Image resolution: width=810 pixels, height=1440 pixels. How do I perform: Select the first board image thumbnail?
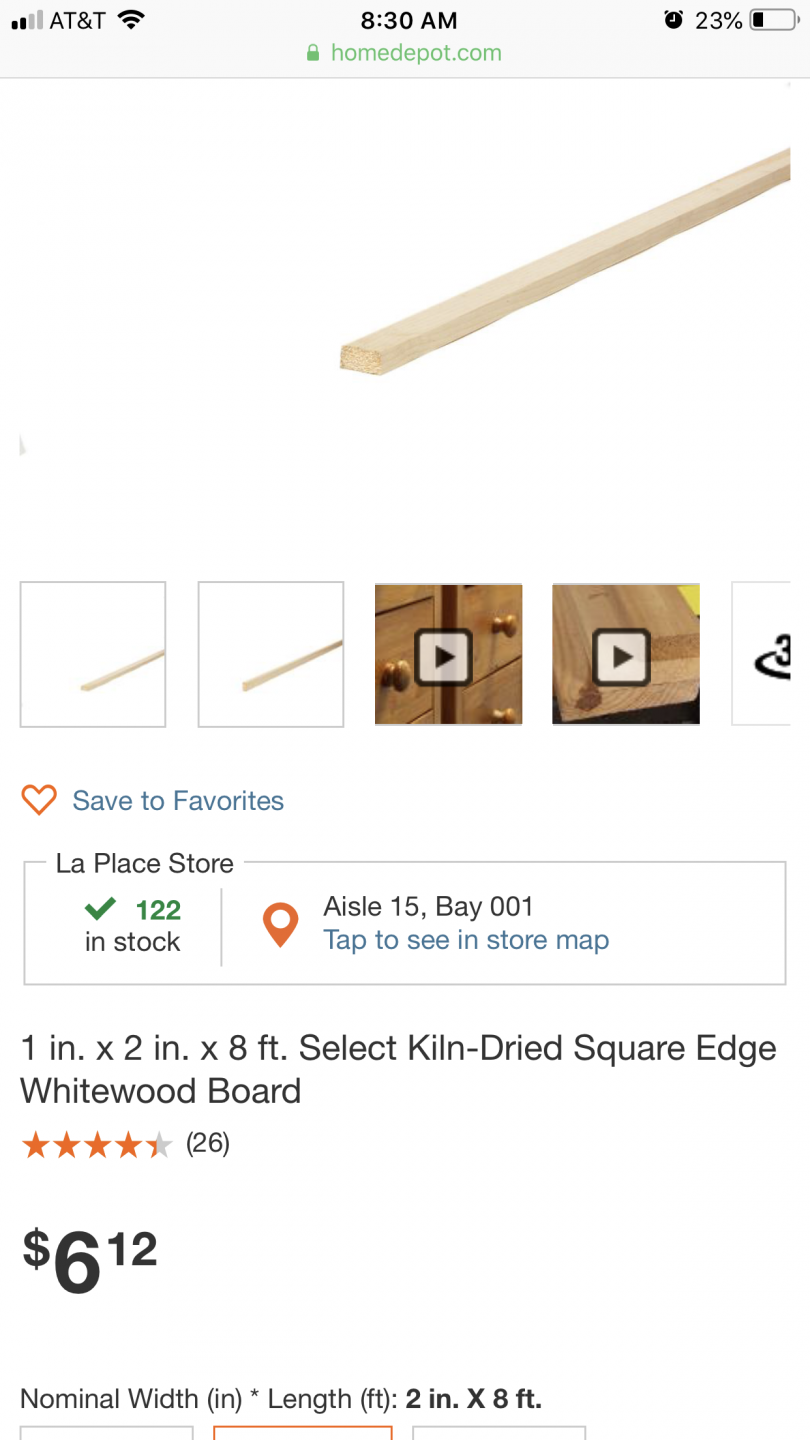pos(93,654)
